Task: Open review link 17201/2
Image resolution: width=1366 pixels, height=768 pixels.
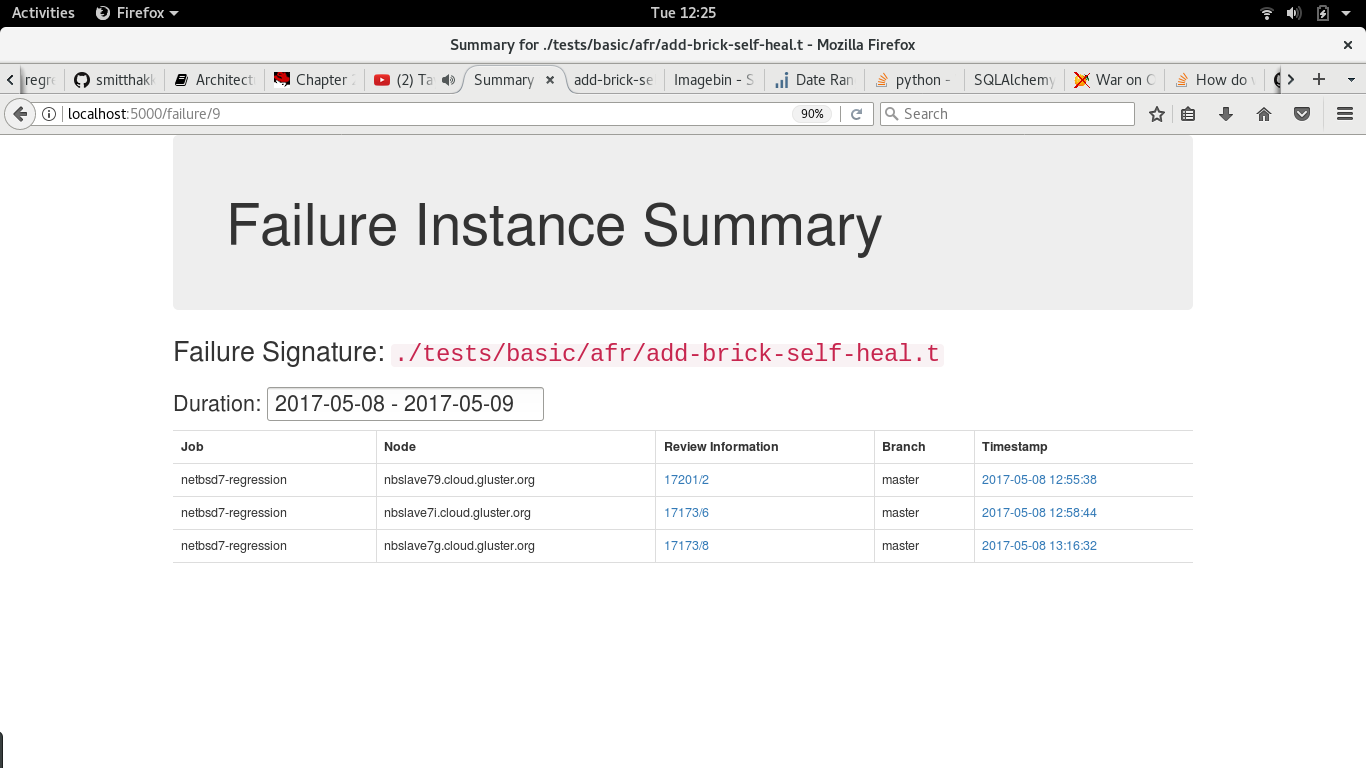Action: pos(686,480)
